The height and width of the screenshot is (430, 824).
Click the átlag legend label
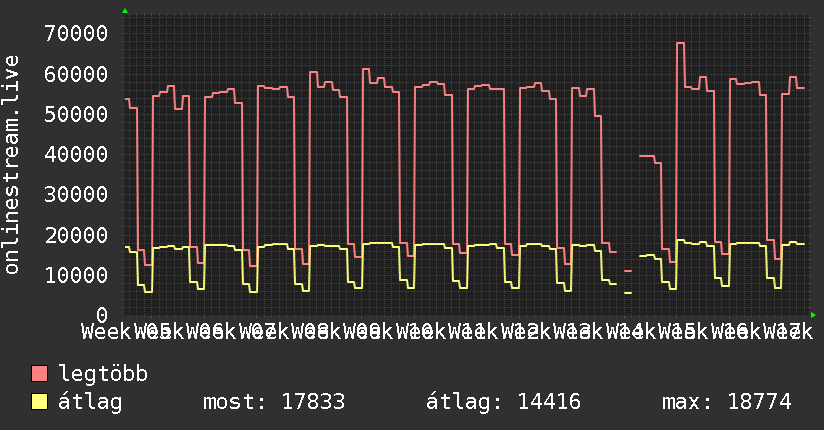click(90, 402)
